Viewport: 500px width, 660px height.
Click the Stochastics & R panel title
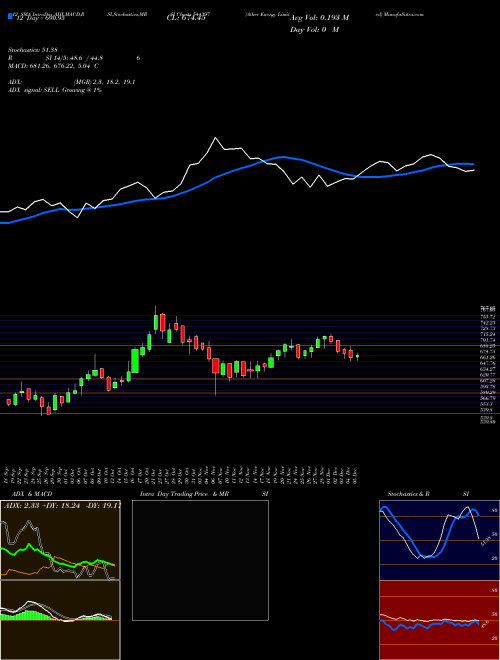[x=408, y=494]
